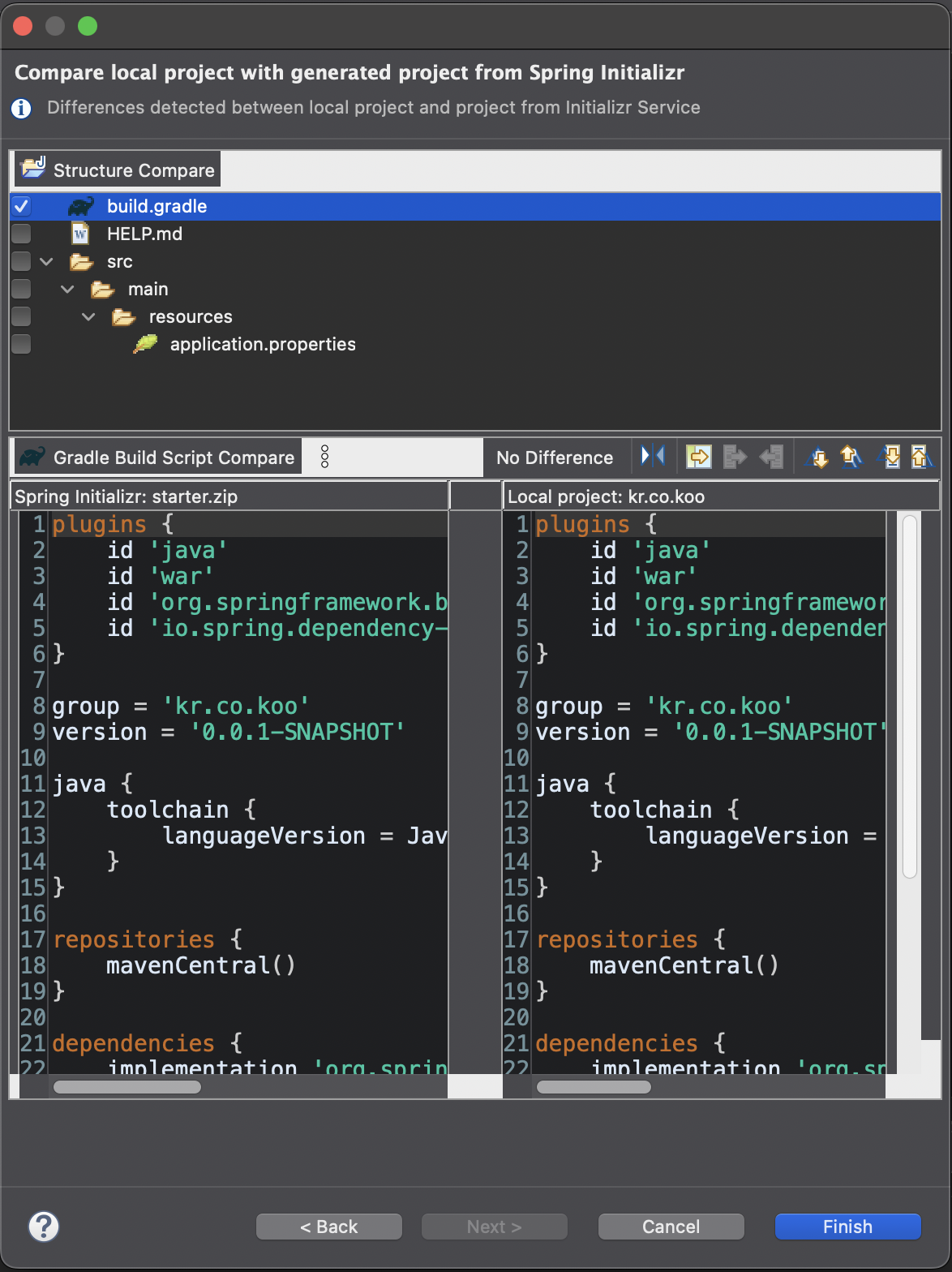
Task: Click the main folder icon
Action: click(102, 289)
